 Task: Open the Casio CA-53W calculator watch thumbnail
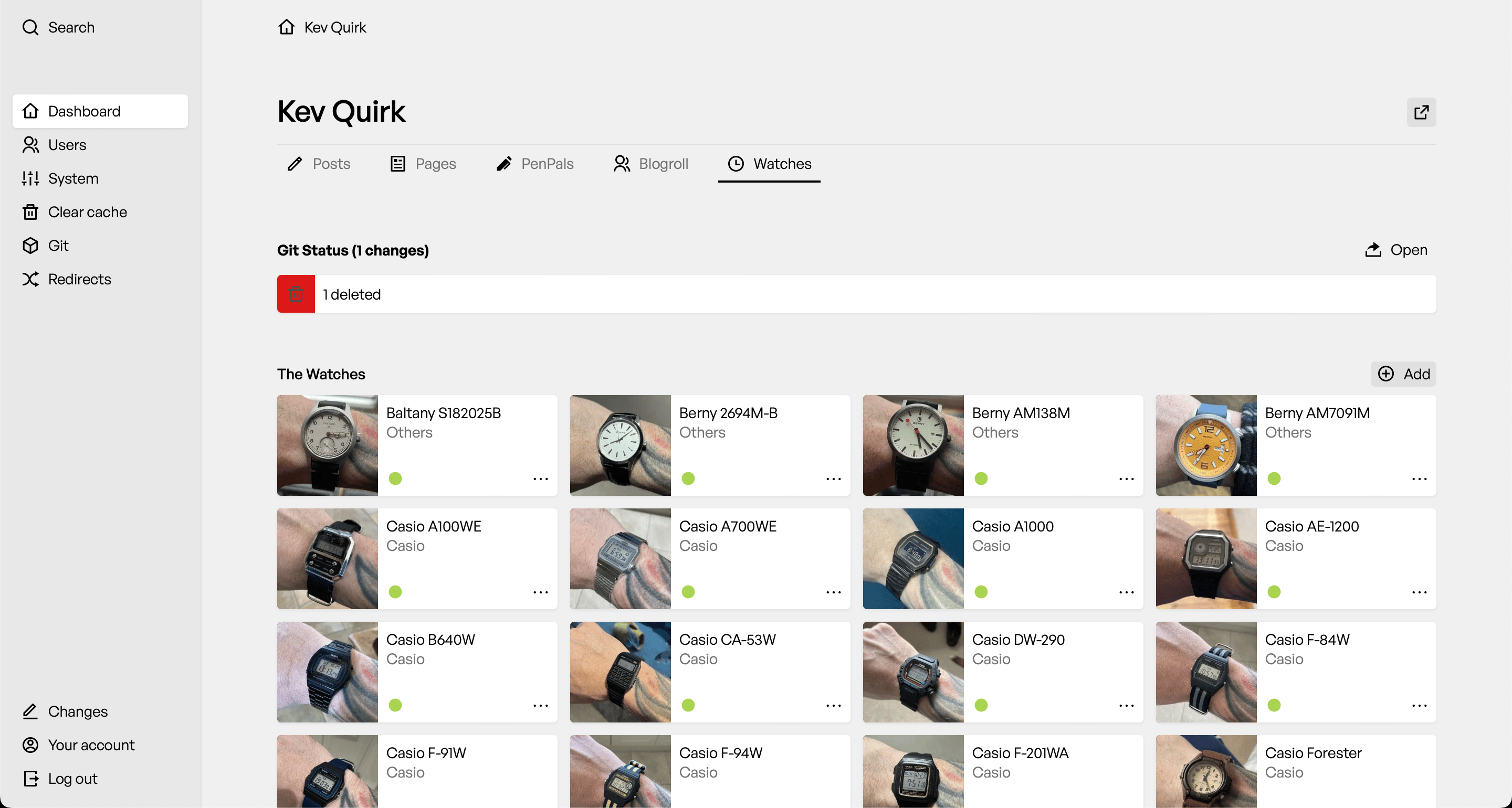(621, 673)
